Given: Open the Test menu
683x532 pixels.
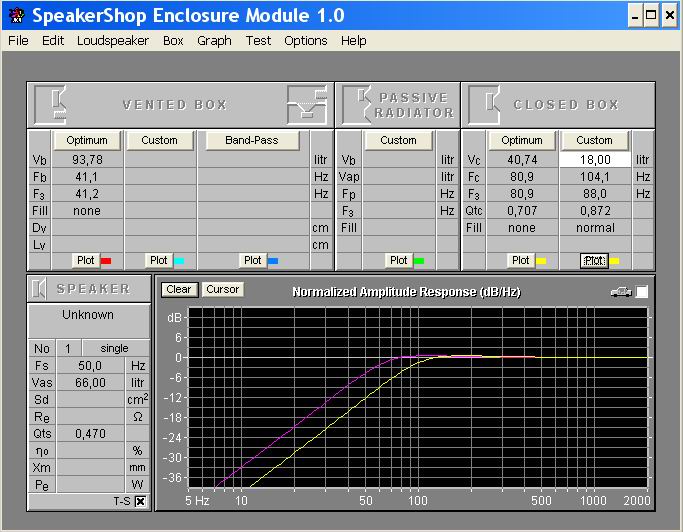Looking at the screenshot, I should click(258, 41).
